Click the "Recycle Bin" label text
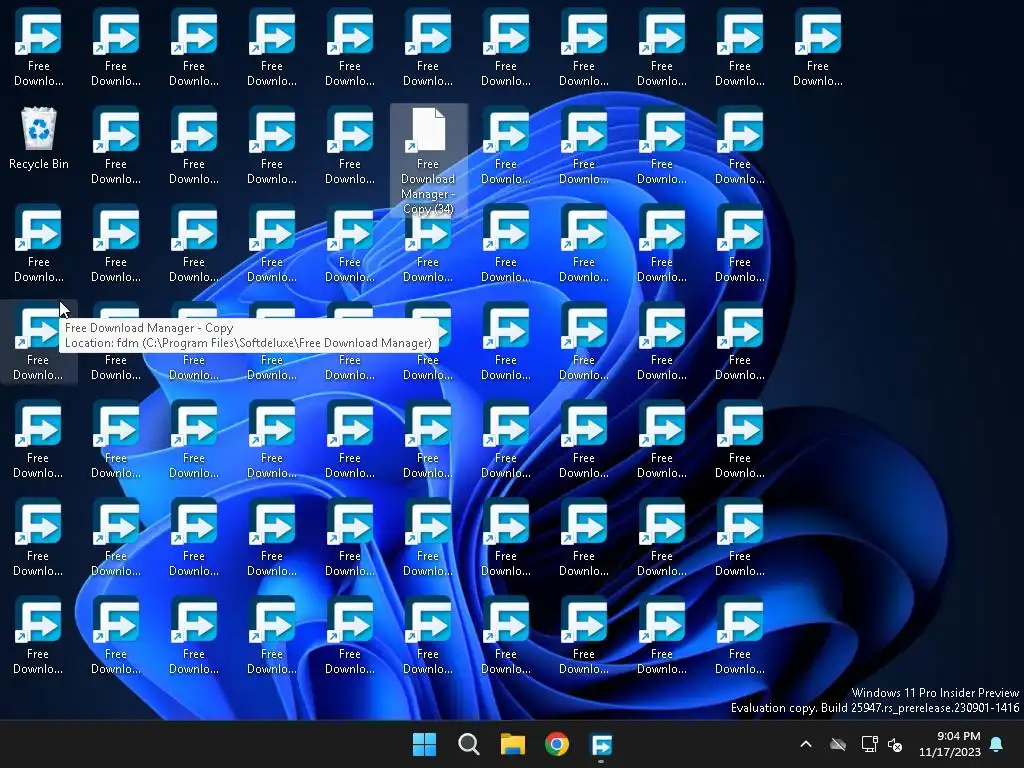1024x768 pixels. coord(39,164)
